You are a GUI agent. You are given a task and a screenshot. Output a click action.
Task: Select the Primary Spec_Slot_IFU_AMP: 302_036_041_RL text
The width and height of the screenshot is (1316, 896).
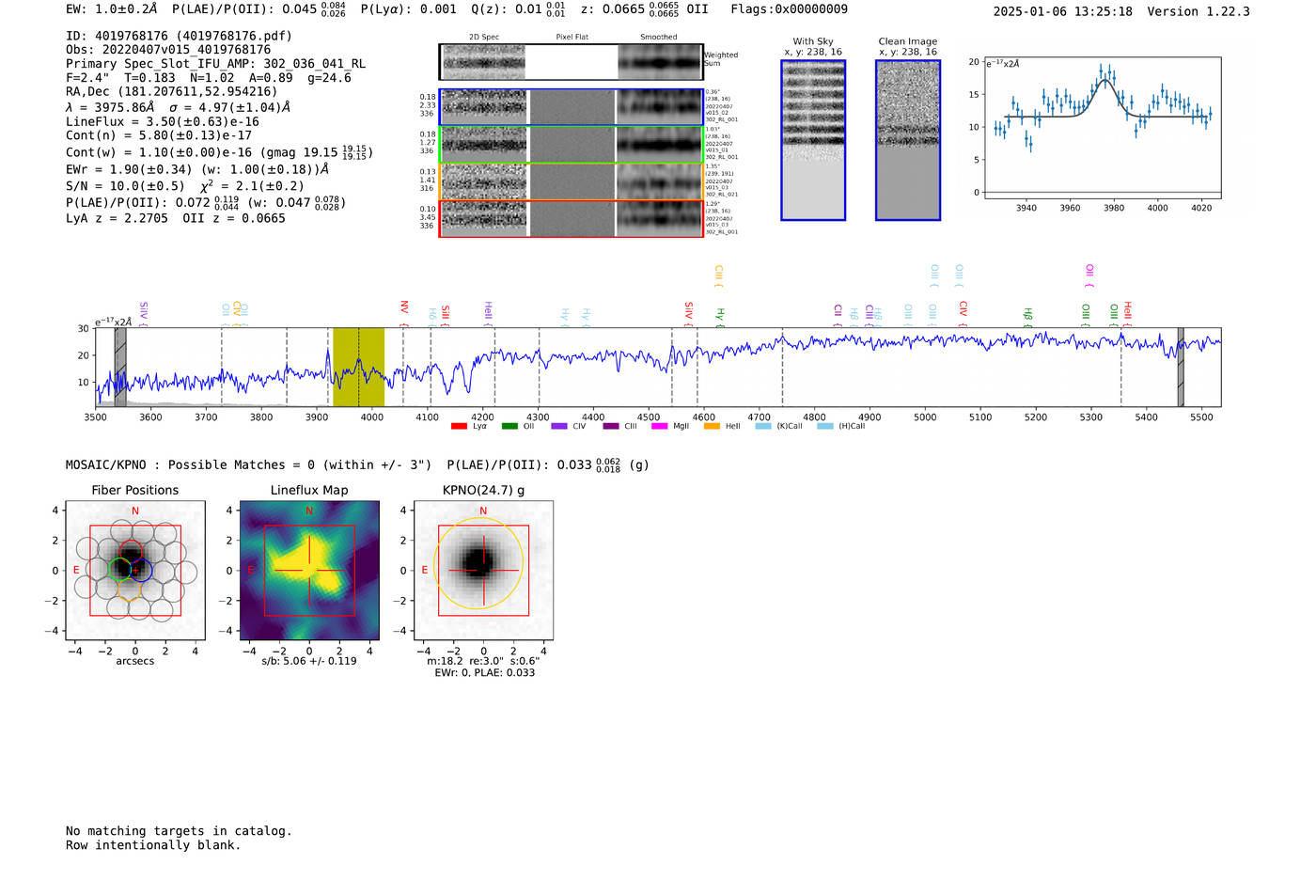[x=215, y=64]
